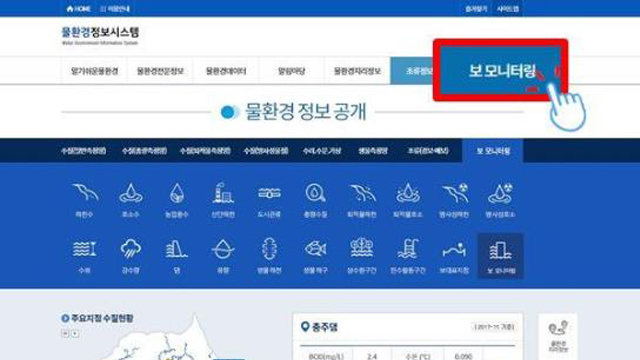640x360 pixels.
Task: Open the 산단하천 factory icon
Action: pos(223,200)
